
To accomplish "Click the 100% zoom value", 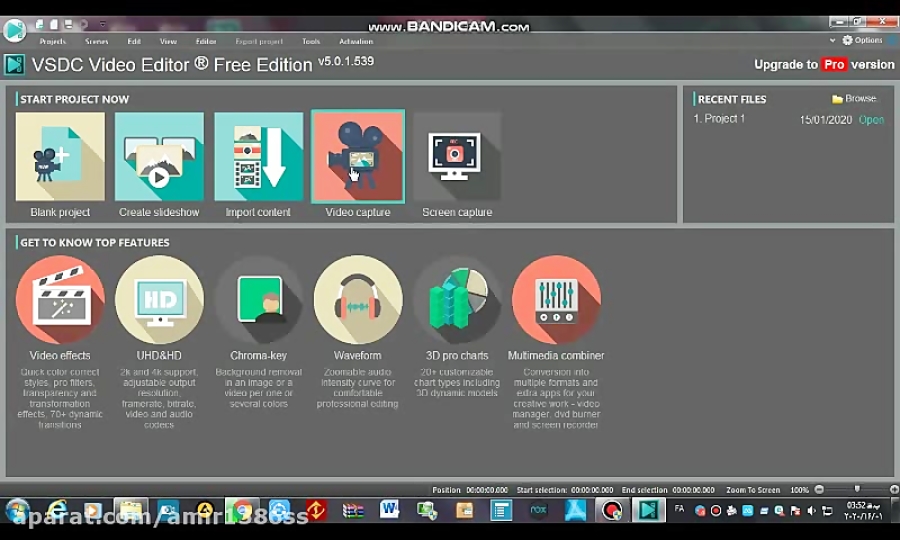I will [799, 490].
